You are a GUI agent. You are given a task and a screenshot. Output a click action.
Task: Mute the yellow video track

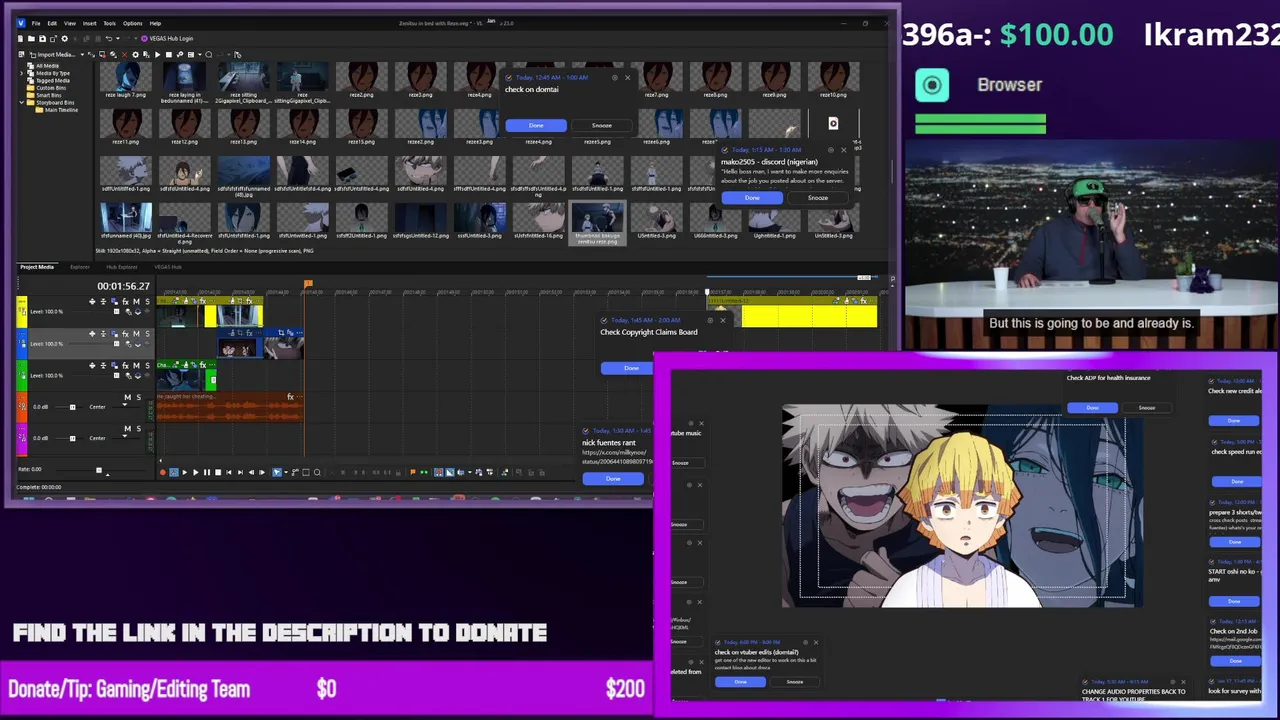point(136,301)
